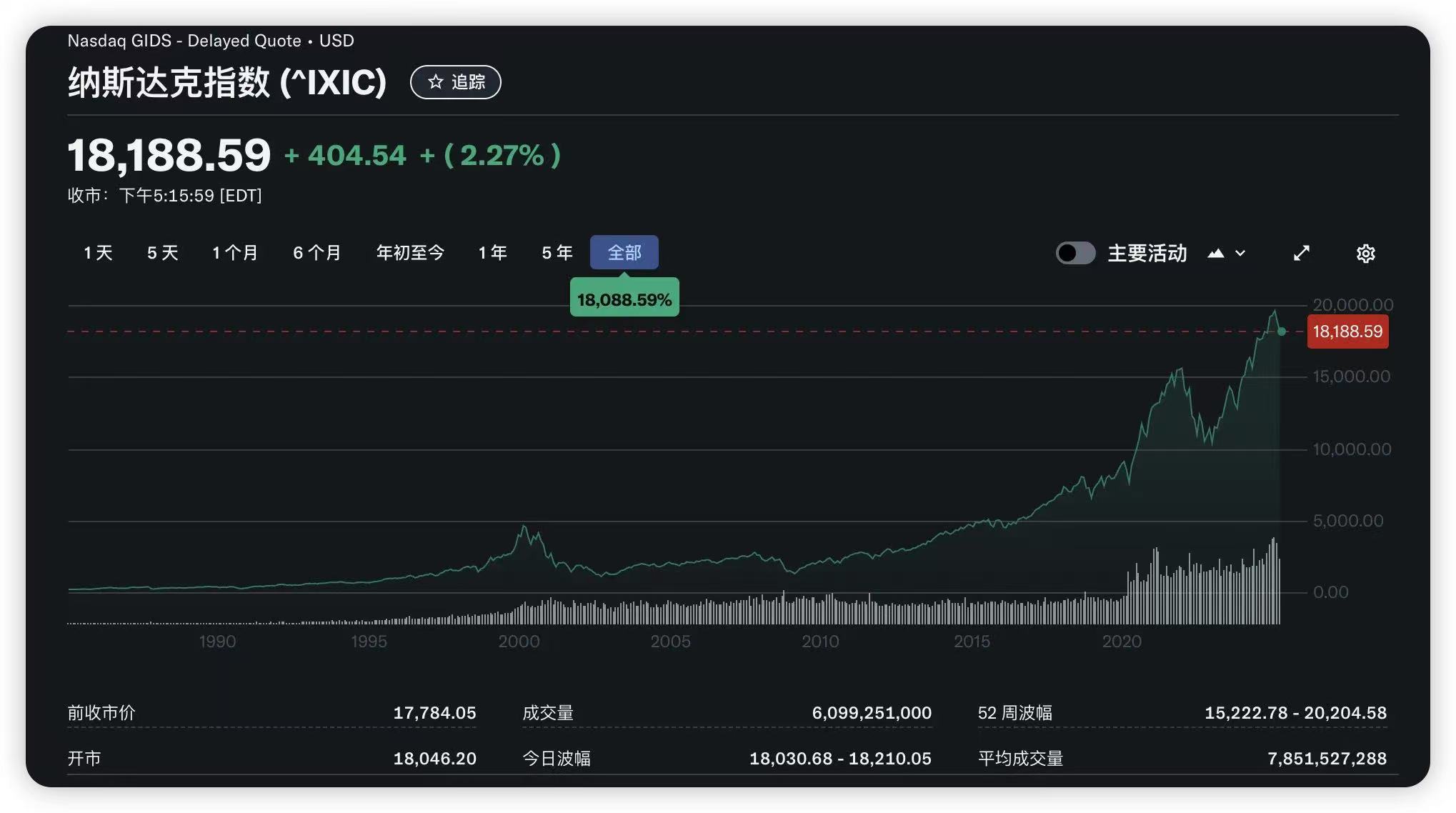Click the 成交量 value 6,099,251,000
Screen dimensions: 1456x813
click(x=872, y=713)
